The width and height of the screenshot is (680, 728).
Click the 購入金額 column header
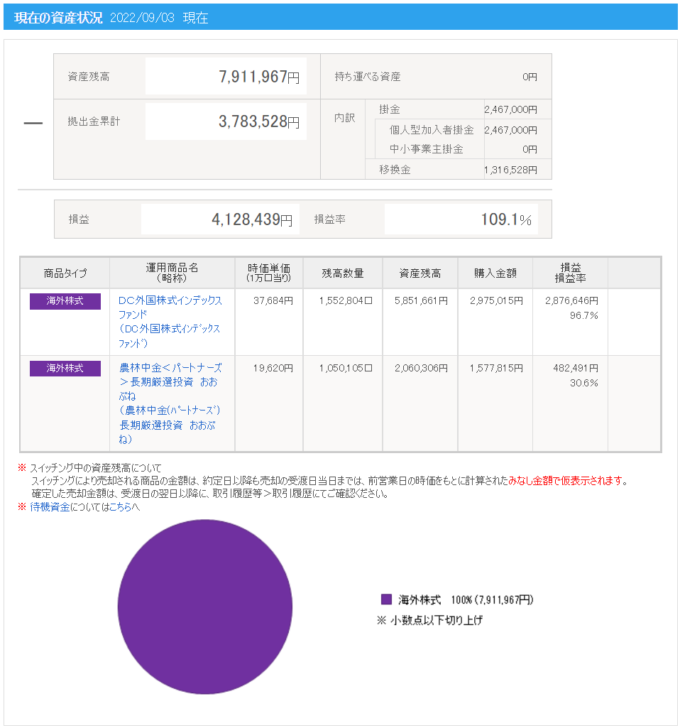pyautogui.click(x=495, y=273)
